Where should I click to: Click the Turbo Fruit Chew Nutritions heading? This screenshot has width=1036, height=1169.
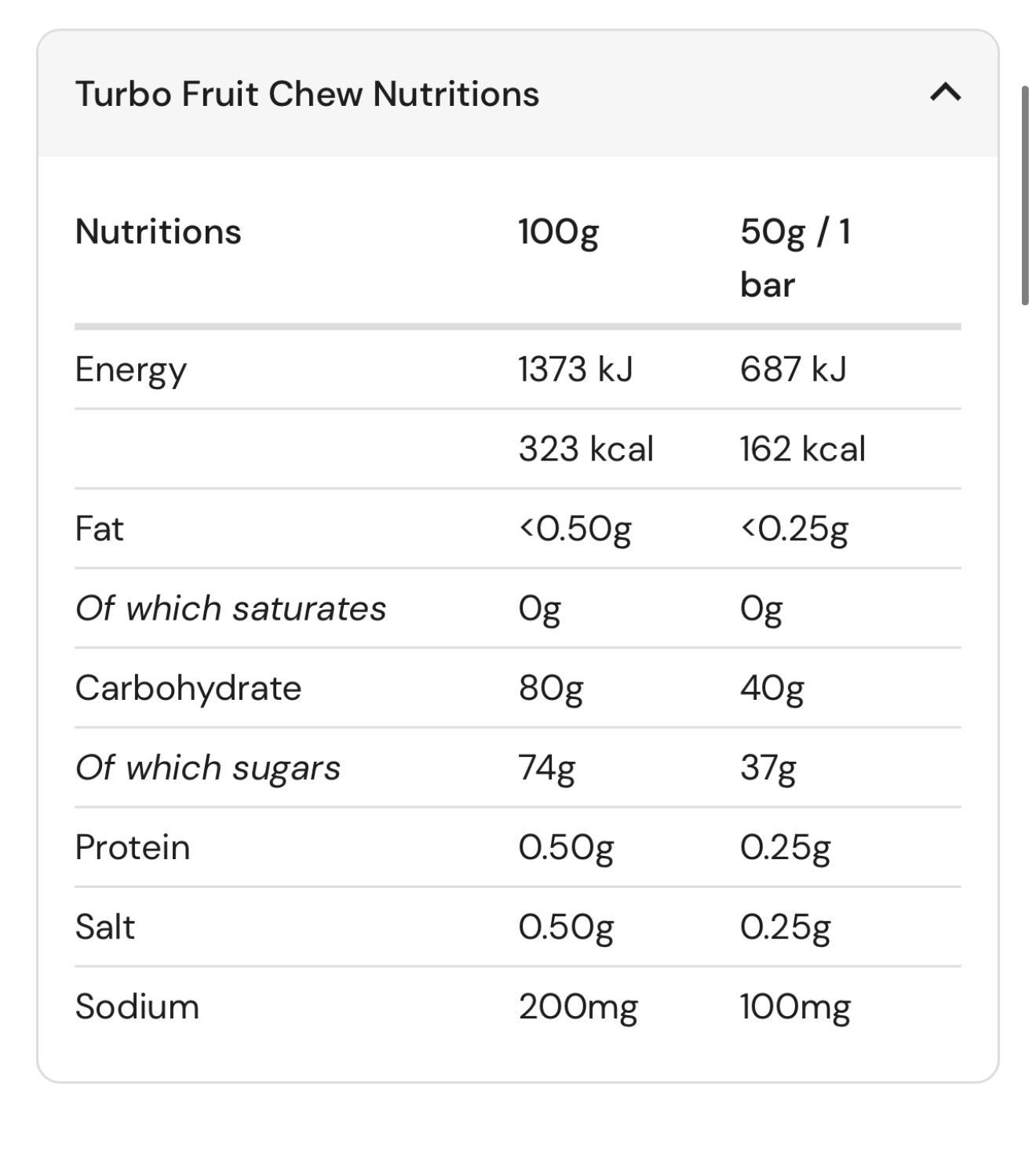[307, 93]
